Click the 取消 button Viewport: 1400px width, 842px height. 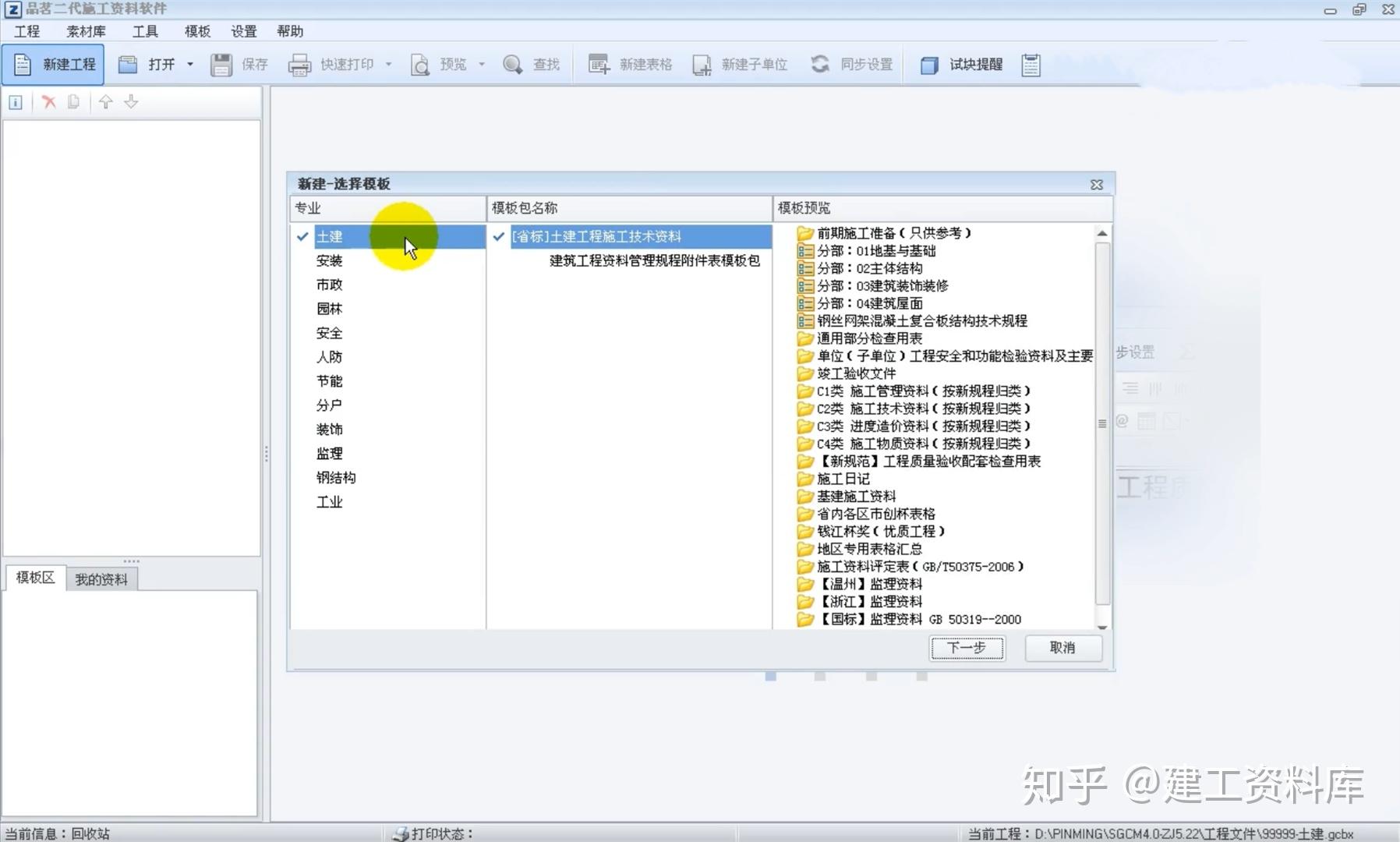pos(1062,648)
